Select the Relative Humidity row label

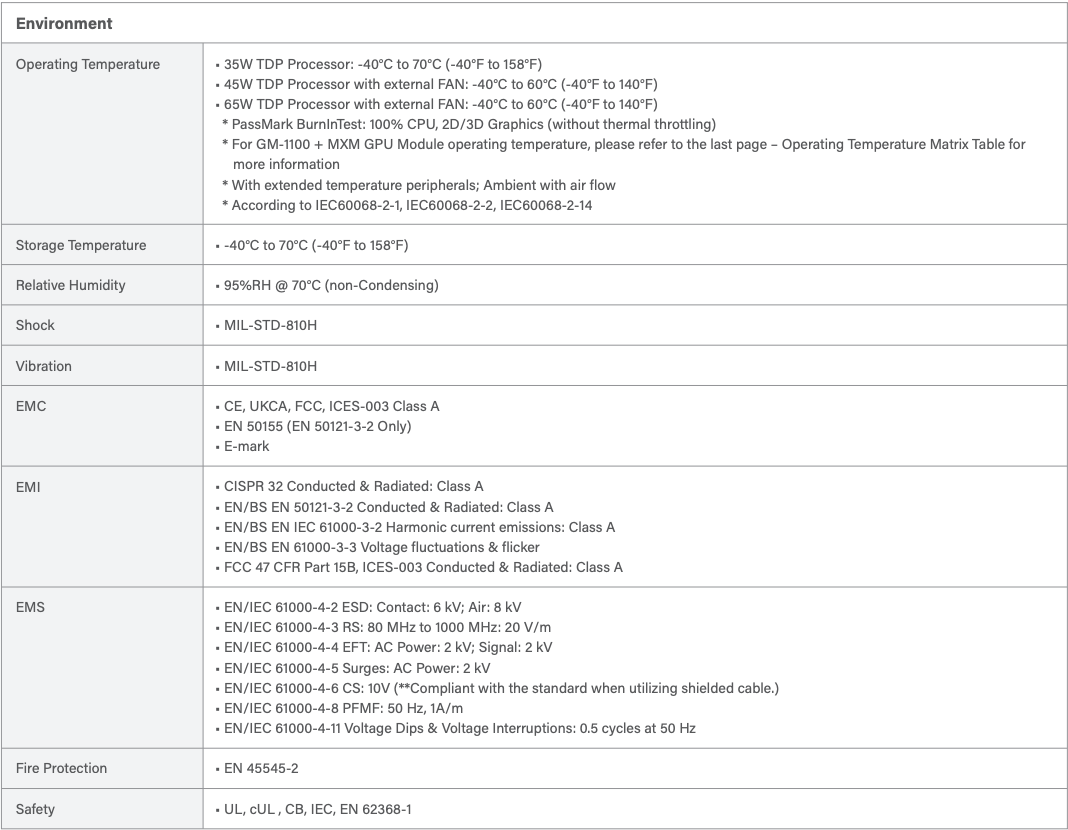coord(70,285)
